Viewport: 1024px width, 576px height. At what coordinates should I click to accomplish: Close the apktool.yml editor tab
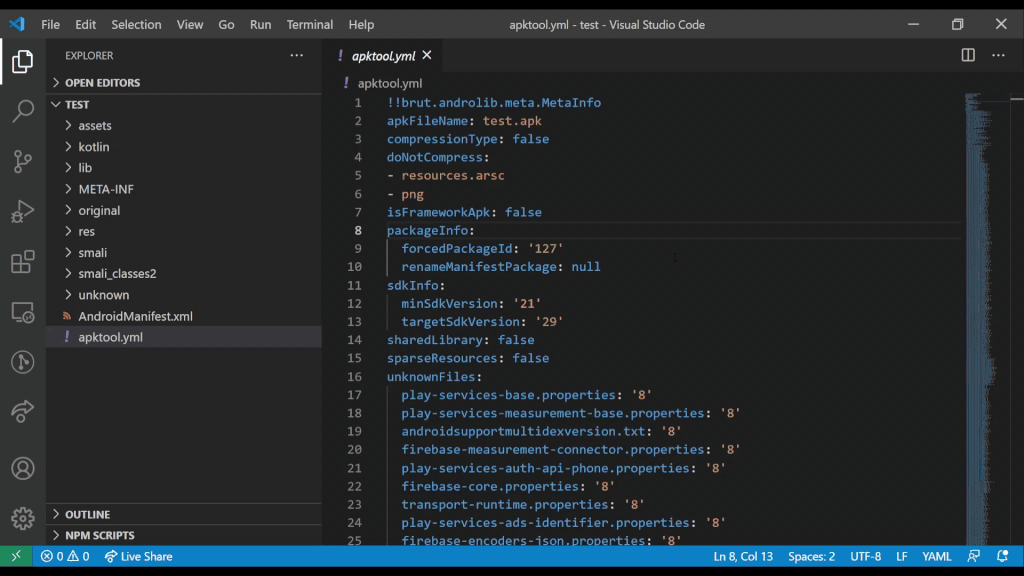click(427, 56)
